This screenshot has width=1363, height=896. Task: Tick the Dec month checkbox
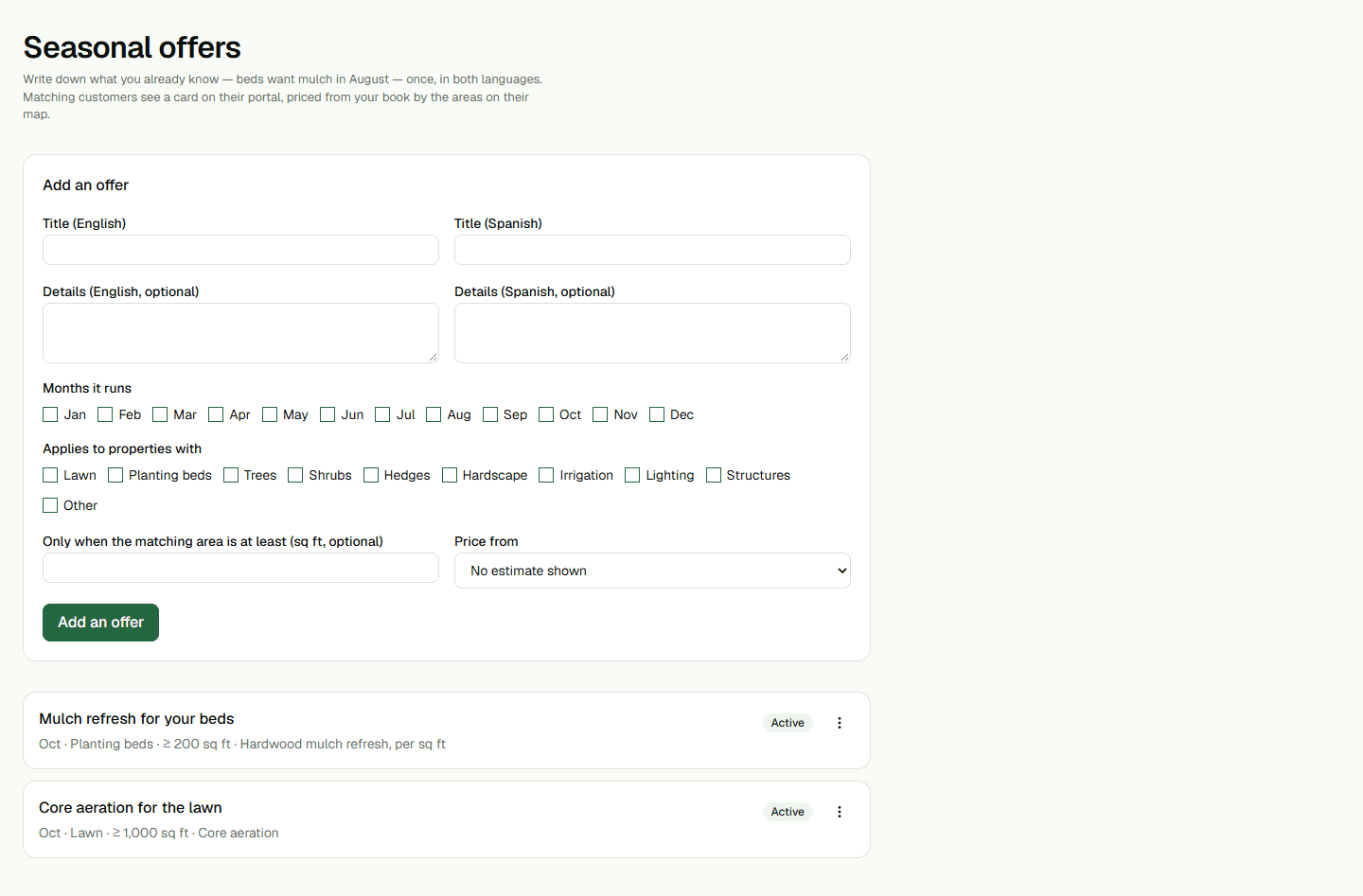[657, 414]
